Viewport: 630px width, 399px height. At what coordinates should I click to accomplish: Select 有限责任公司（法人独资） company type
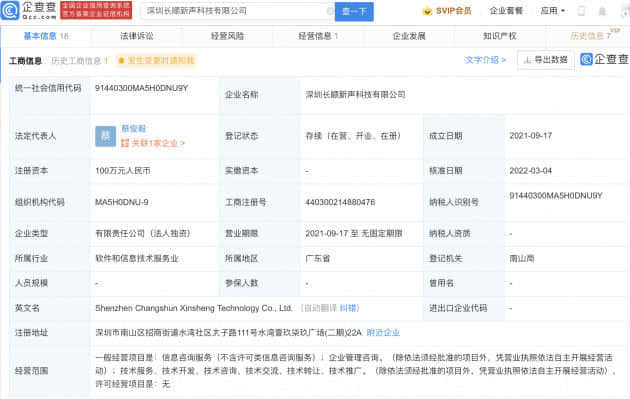[x=143, y=233]
